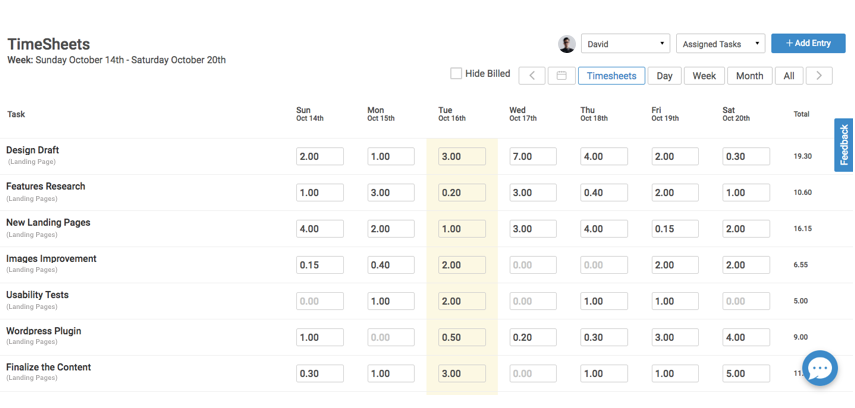855x408 pixels.
Task: Click Usability Tests' empty Sunday field
Action: 320,301
